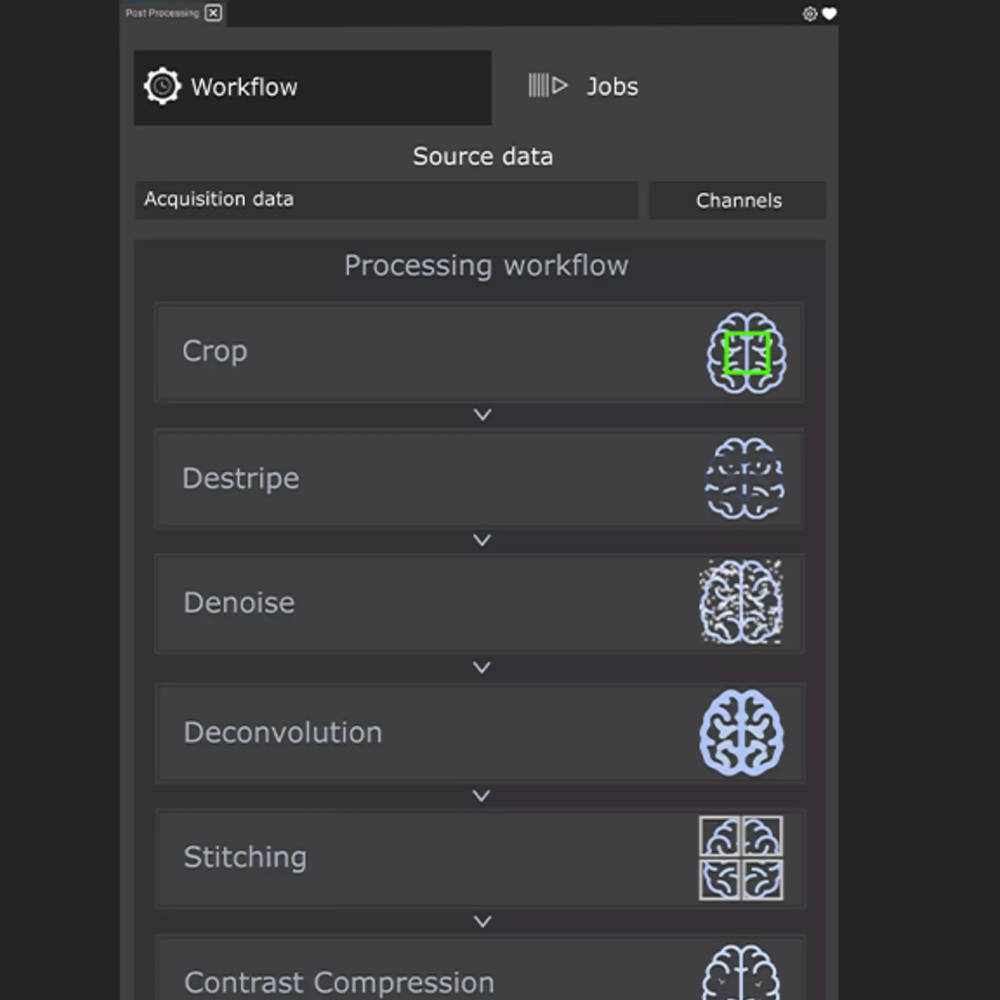Screen dimensions: 1000x1000
Task: Open settings gear in the title bar
Action: click(x=810, y=14)
